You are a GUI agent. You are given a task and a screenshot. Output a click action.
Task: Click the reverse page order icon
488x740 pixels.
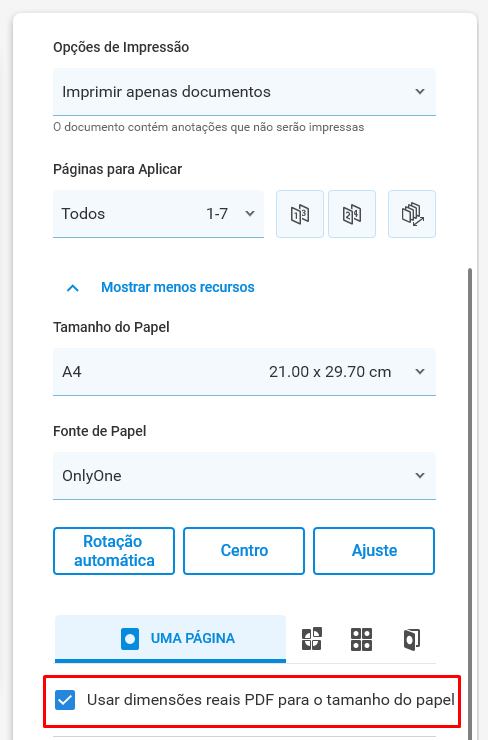pyautogui.click(x=412, y=214)
